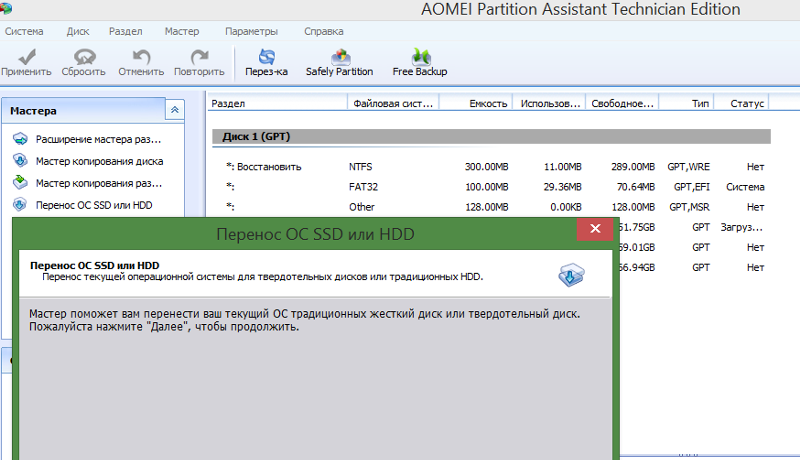Click the 29.36MB used space cell
This screenshot has height=460, width=800.
pos(562,187)
